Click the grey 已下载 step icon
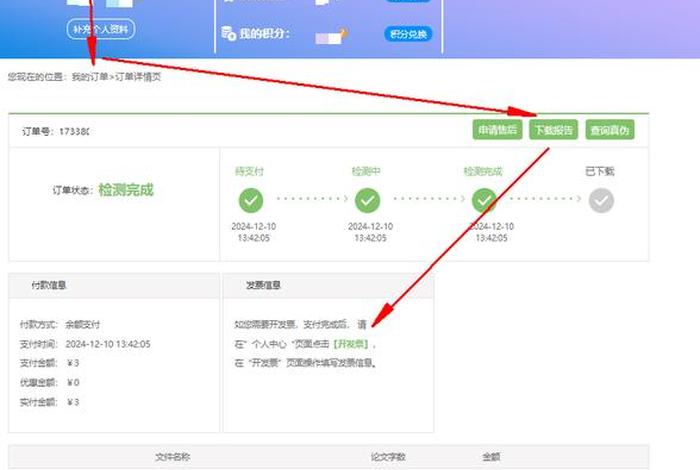The width and height of the screenshot is (700, 470). 601,200
